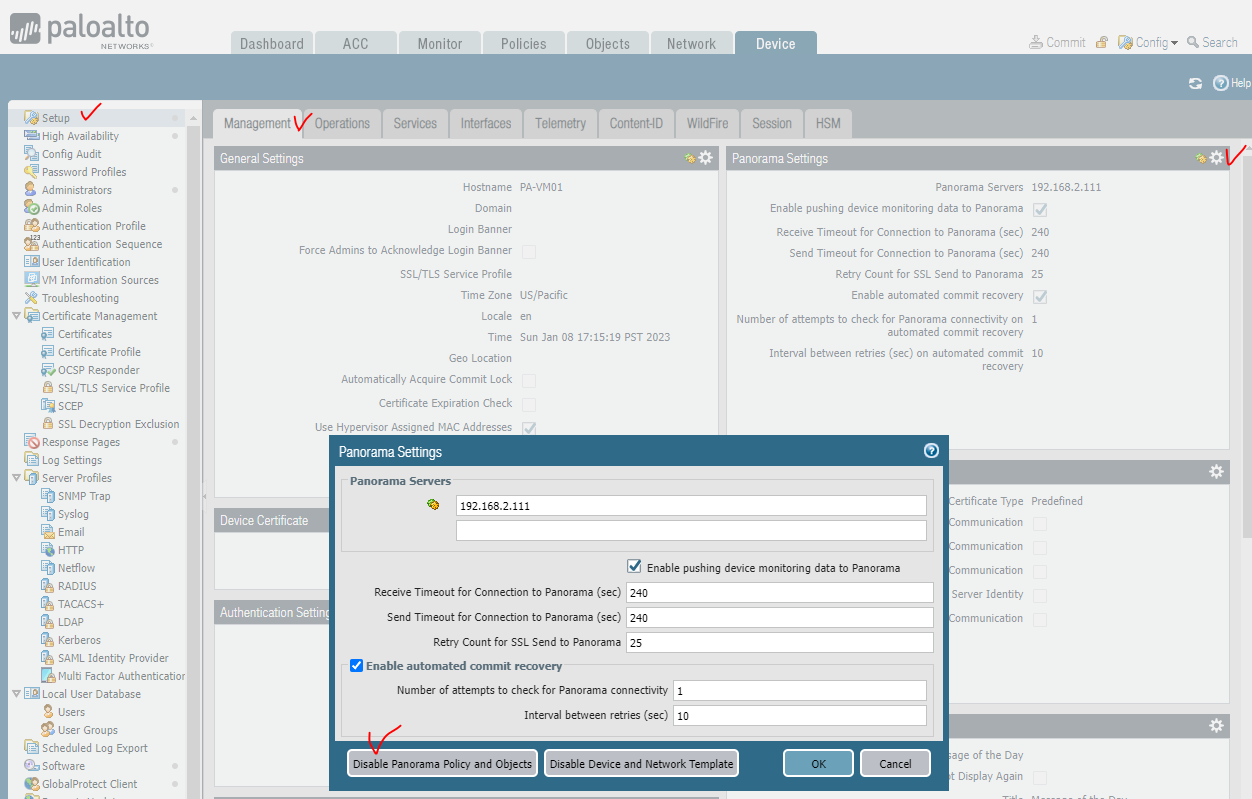Open Log Settings
Viewport: 1252px width, 799px height.
[71, 460]
